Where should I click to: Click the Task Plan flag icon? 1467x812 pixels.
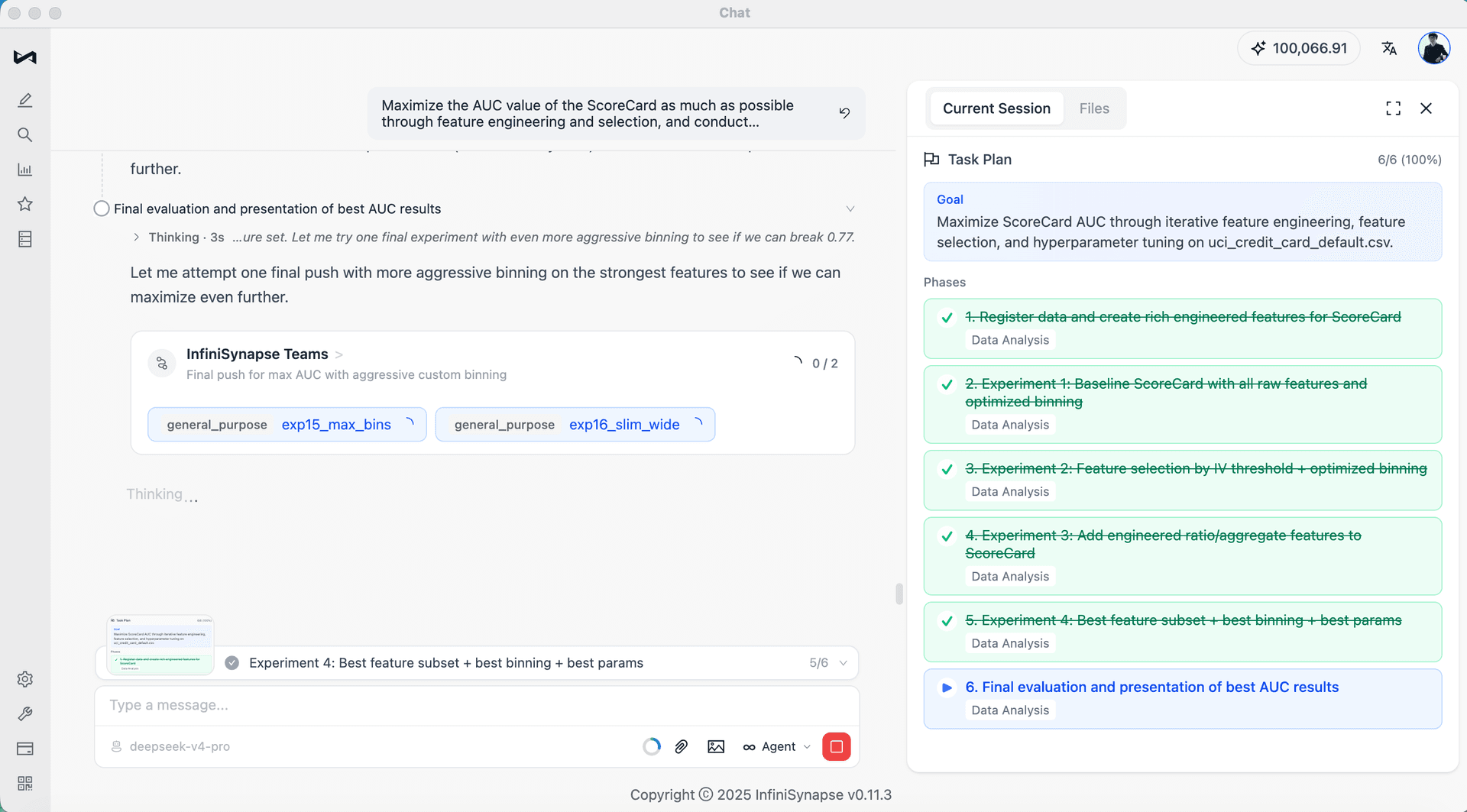coord(931,160)
